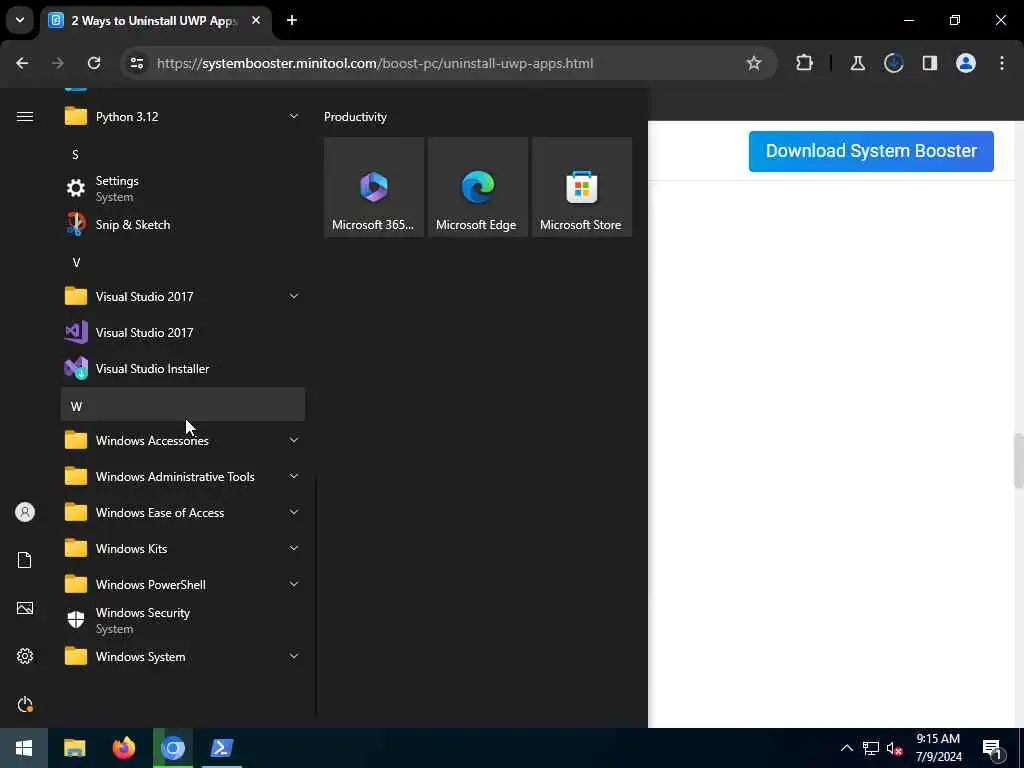Click Download System Booster button
Image resolution: width=1024 pixels, height=768 pixels.
[871, 152]
